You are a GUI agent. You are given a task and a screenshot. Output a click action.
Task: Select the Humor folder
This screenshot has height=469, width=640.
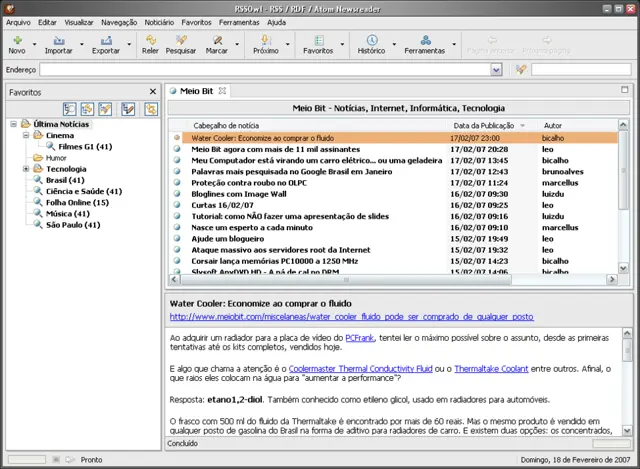(56, 158)
